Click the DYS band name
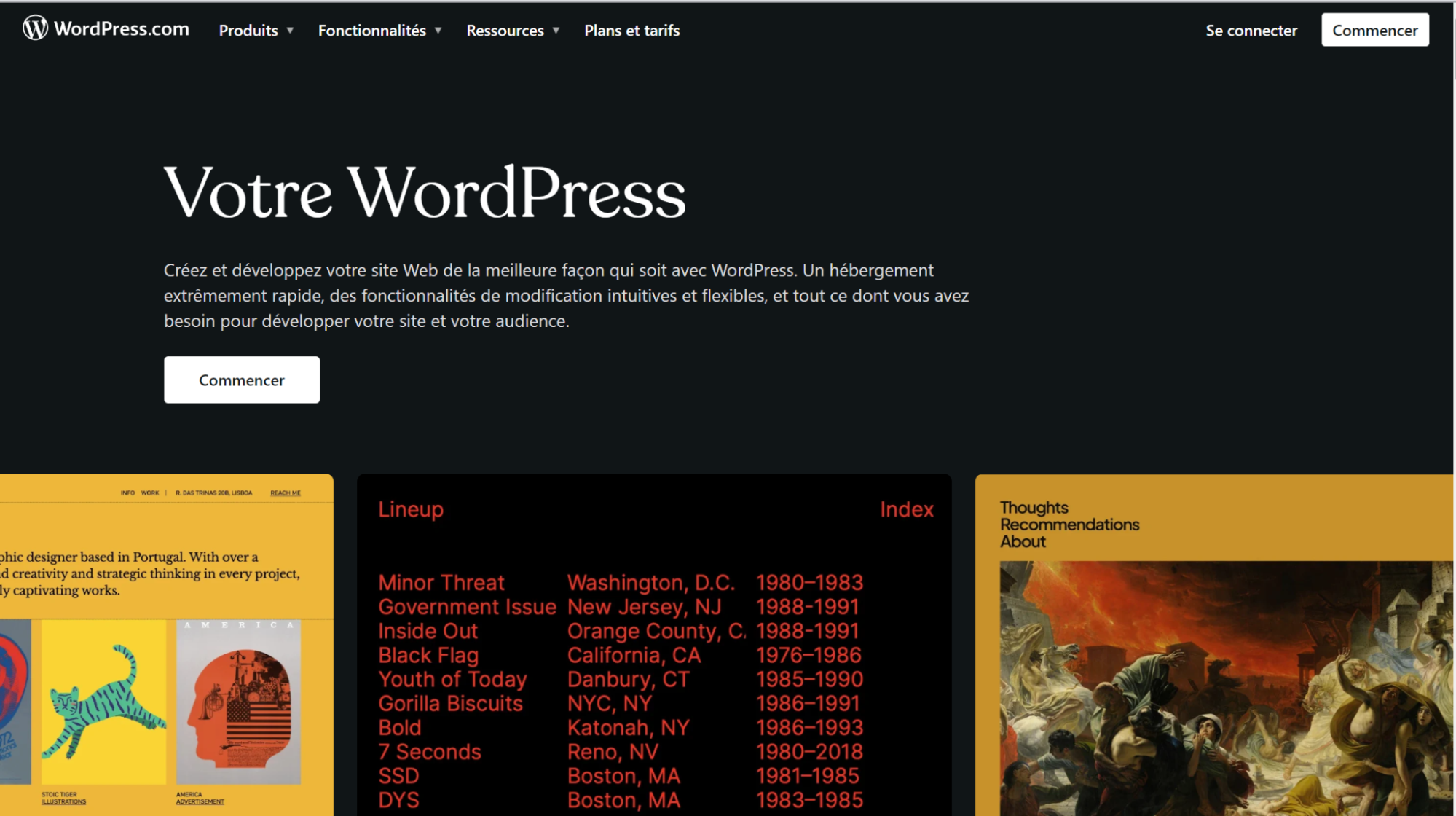This screenshot has width=1456, height=816. (x=398, y=799)
